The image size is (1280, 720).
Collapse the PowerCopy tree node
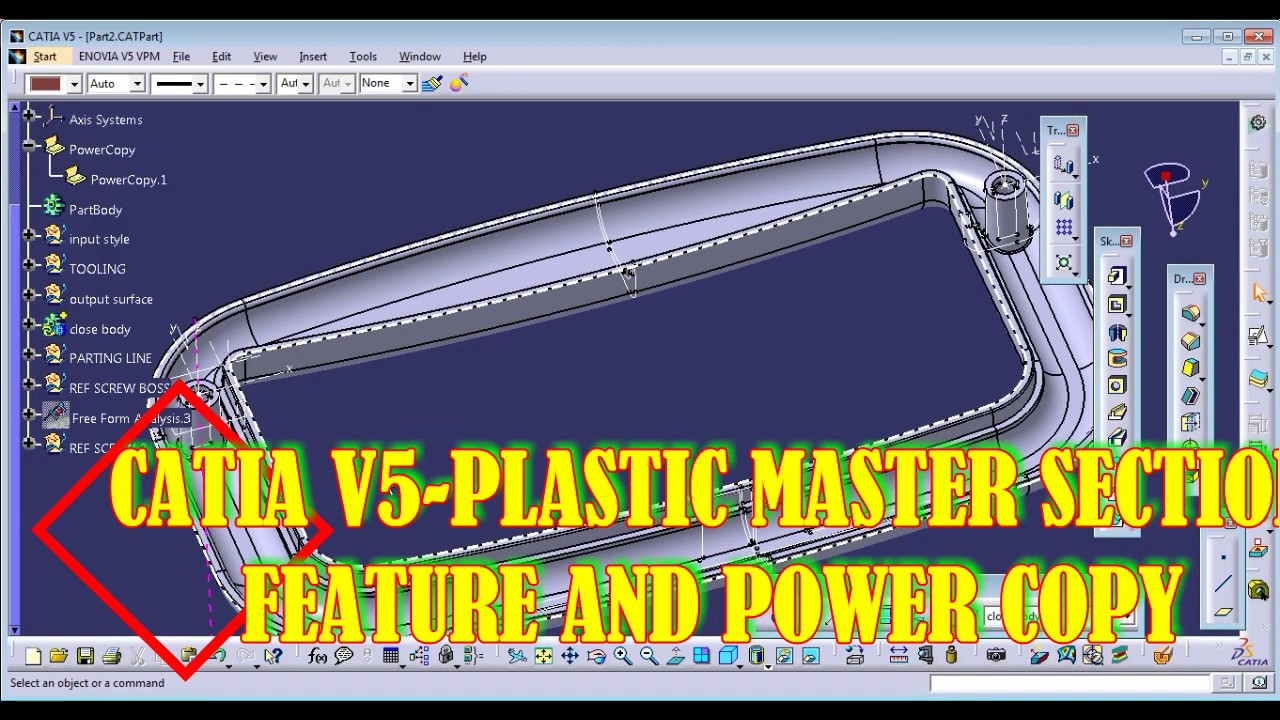coord(28,146)
